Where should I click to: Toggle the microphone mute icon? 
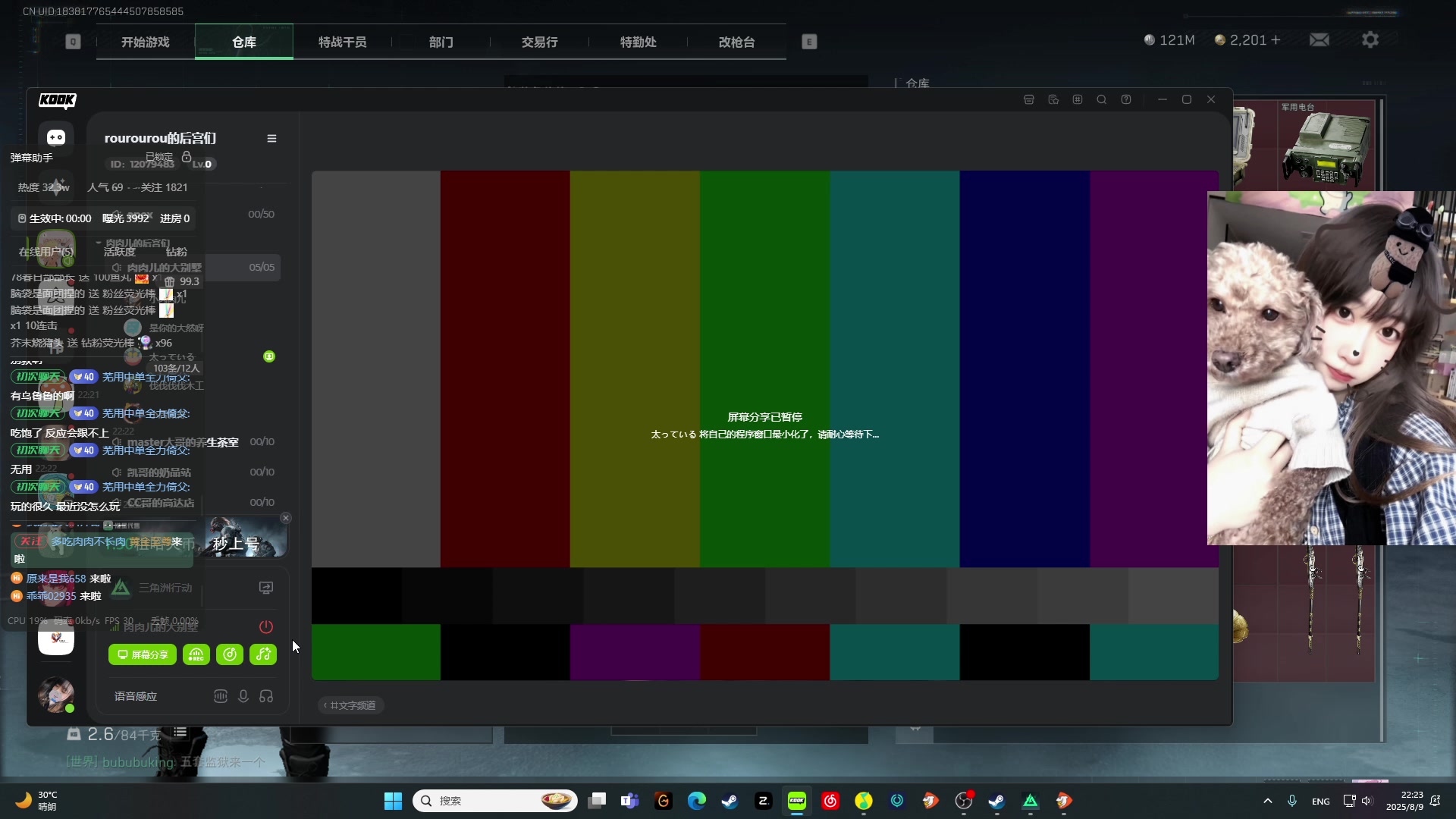pyautogui.click(x=243, y=696)
